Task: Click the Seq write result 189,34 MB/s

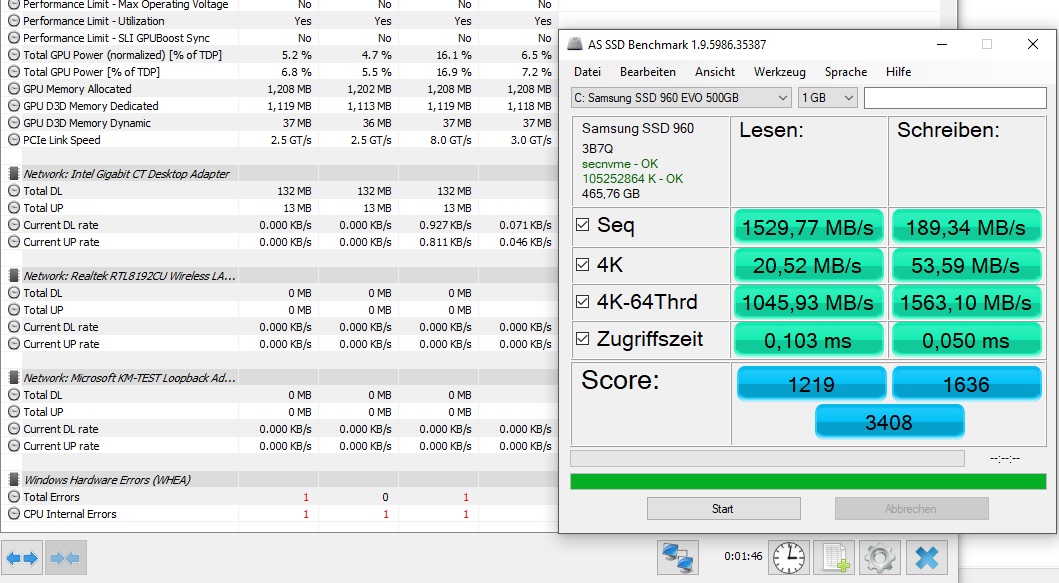Action: 966,228
